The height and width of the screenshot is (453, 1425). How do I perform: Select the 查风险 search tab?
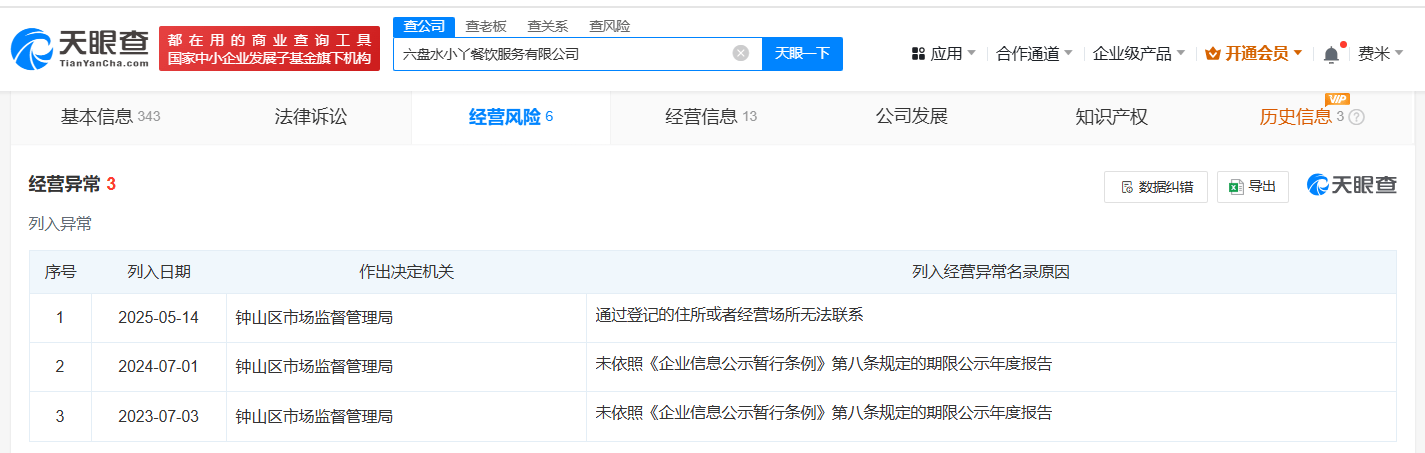[610, 26]
